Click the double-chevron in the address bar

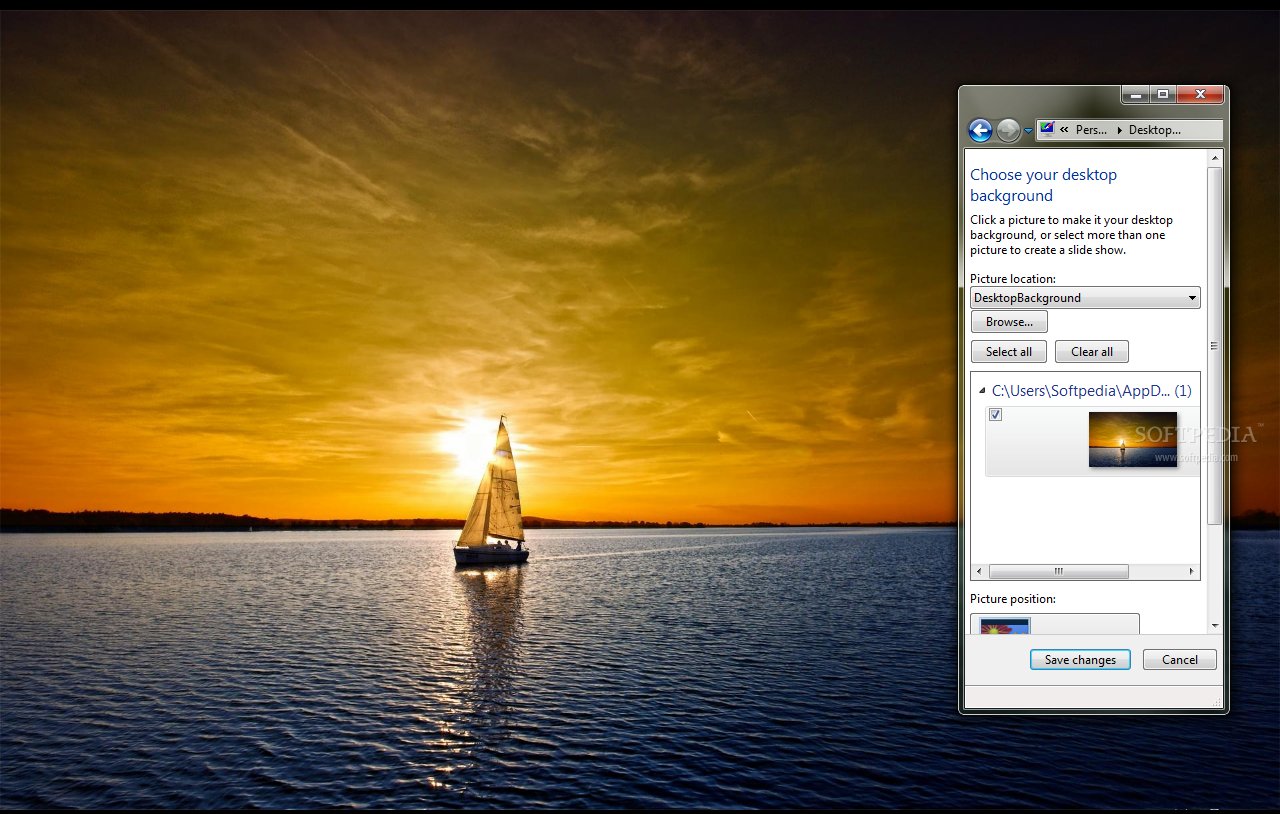1065,130
